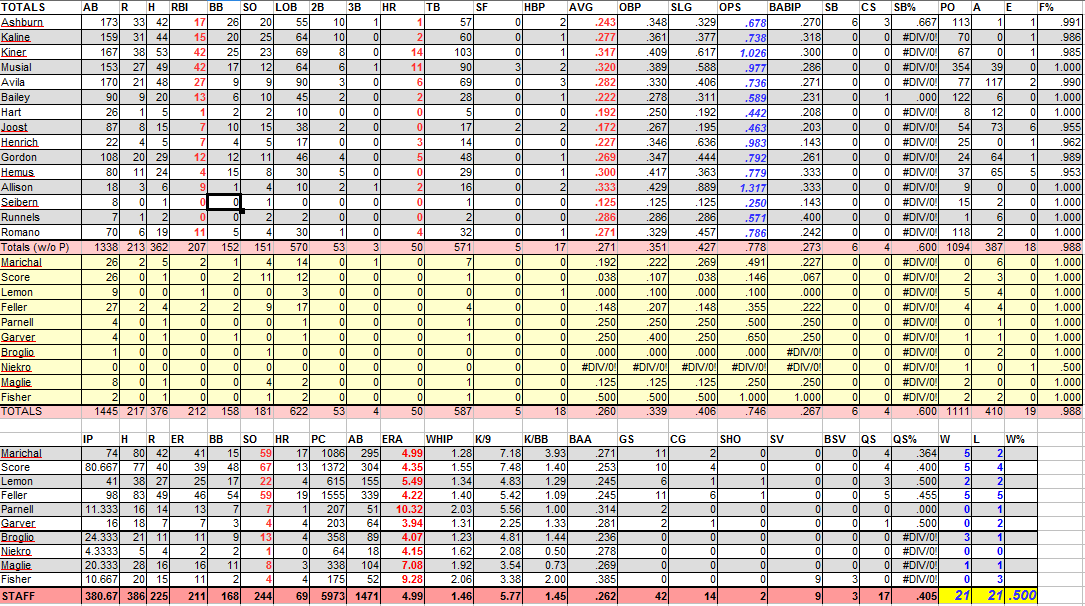Click the STAFF label cell
This screenshot has width=1085, height=606.
(x=41, y=596)
